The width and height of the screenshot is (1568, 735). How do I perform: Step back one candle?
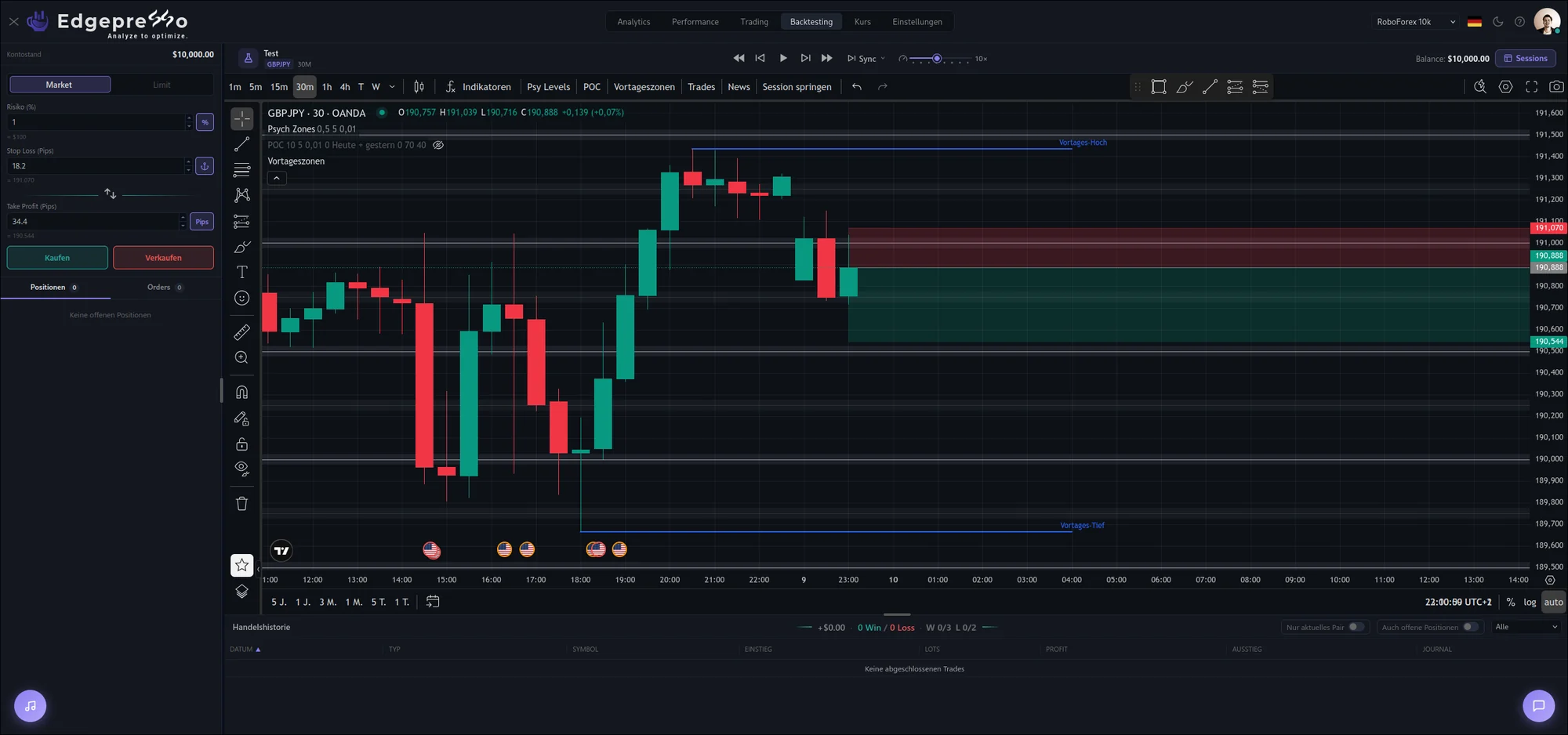[760, 58]
